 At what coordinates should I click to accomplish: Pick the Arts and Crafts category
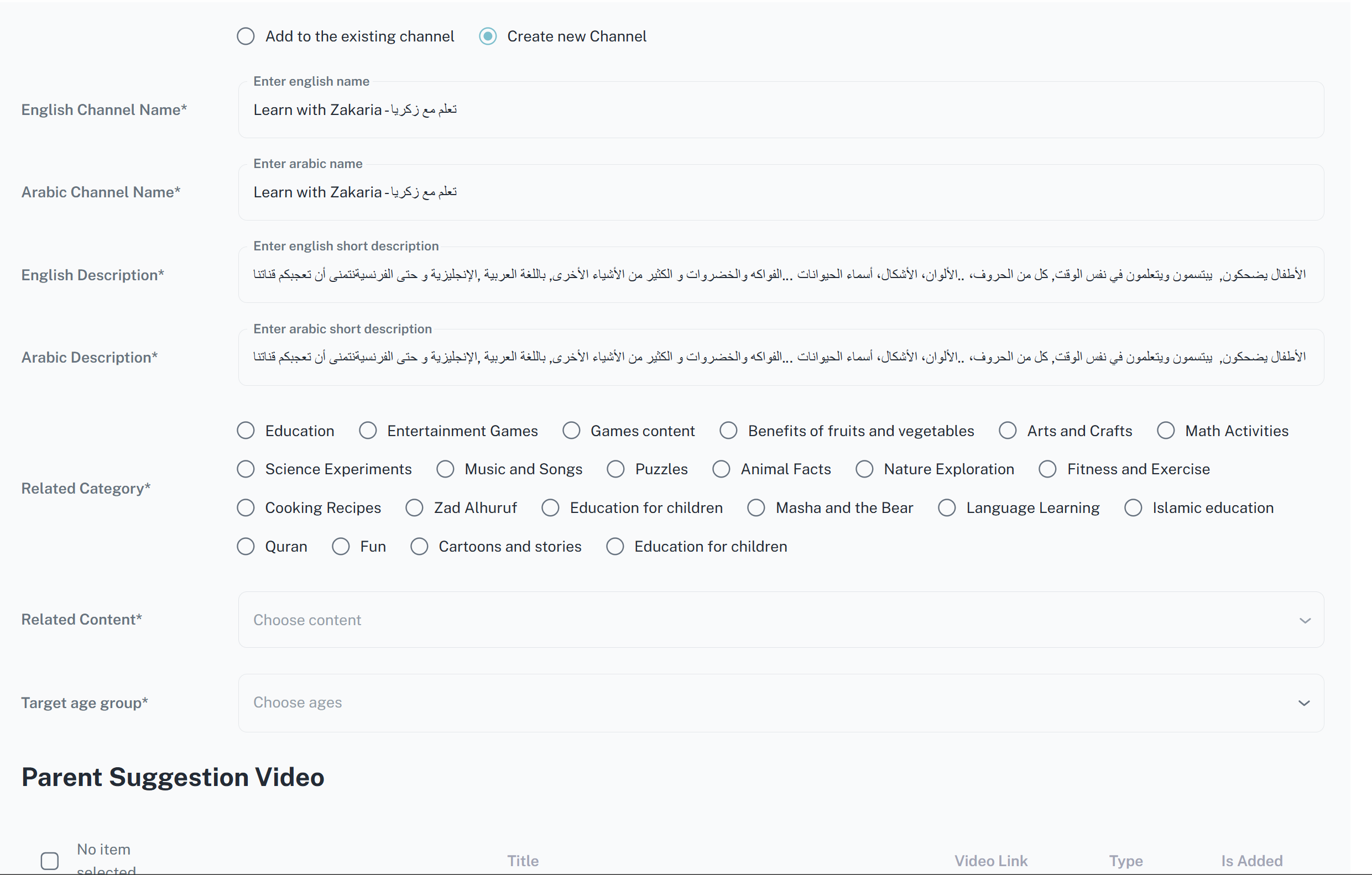[1008, 431]
